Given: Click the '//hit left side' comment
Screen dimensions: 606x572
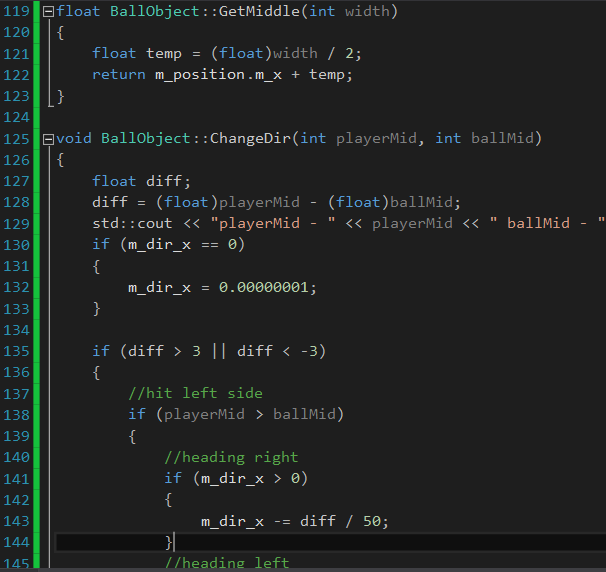Looking at the screenshot, I should click(195, 393).
